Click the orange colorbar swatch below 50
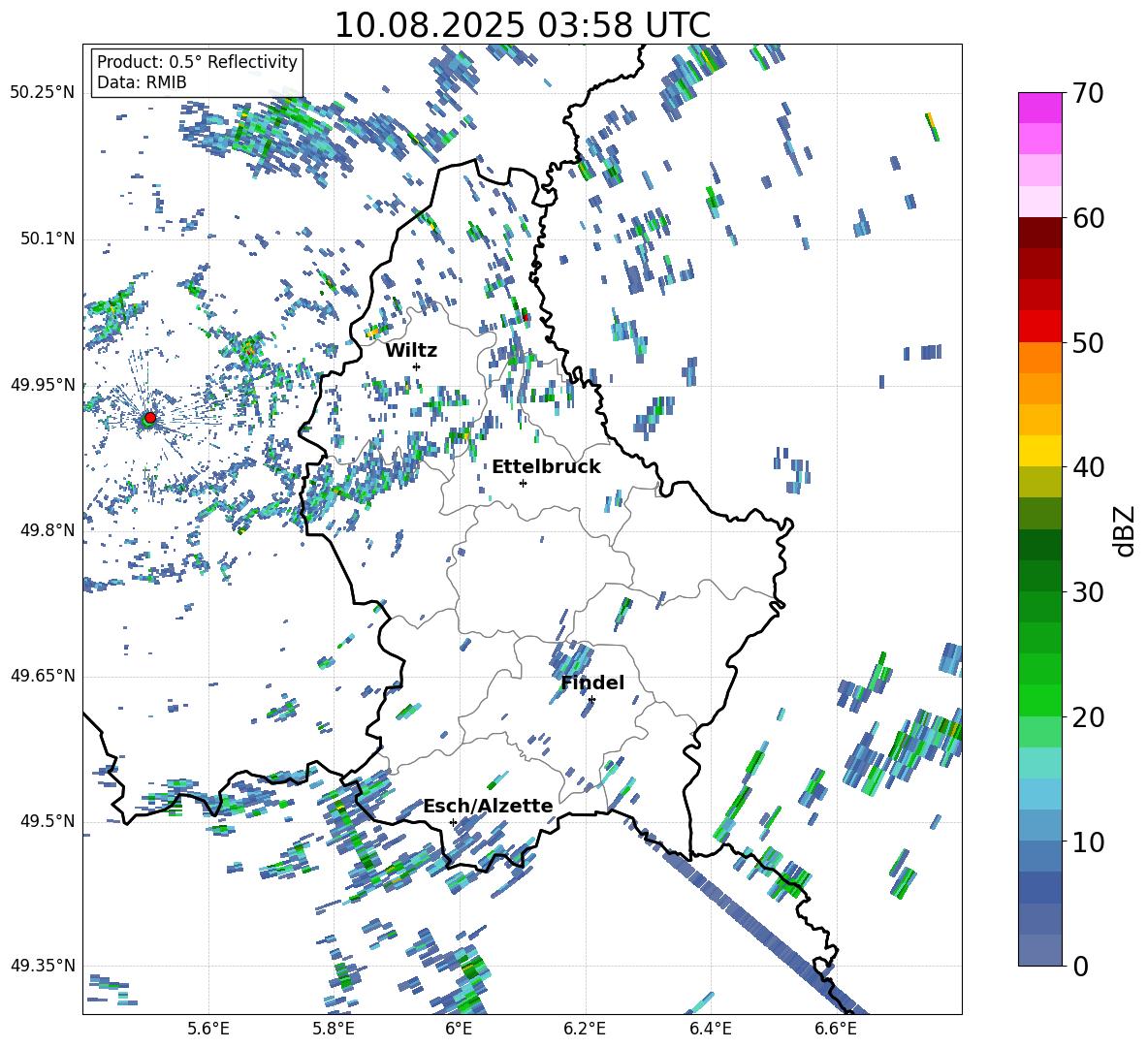Viewport: 1148px width, 1048px height. click(1039, 358)
